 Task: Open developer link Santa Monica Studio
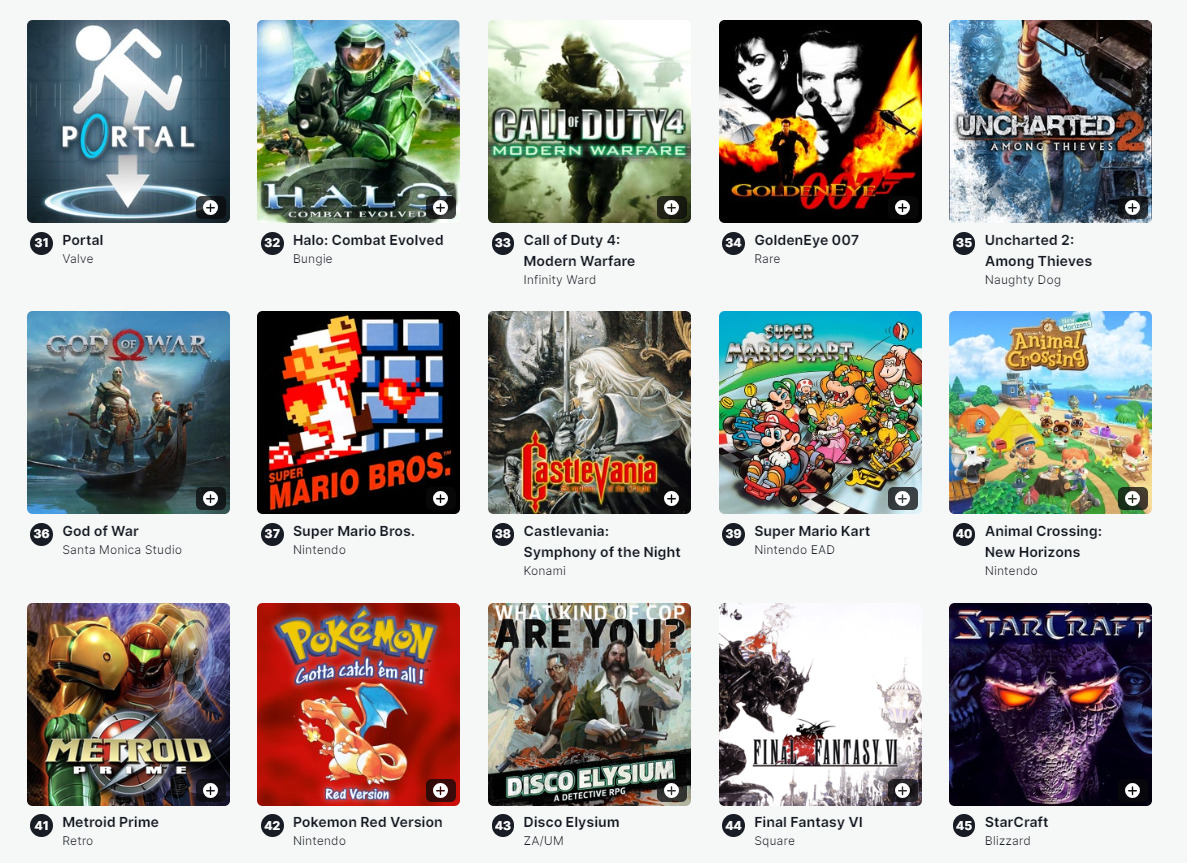[122, 550]
